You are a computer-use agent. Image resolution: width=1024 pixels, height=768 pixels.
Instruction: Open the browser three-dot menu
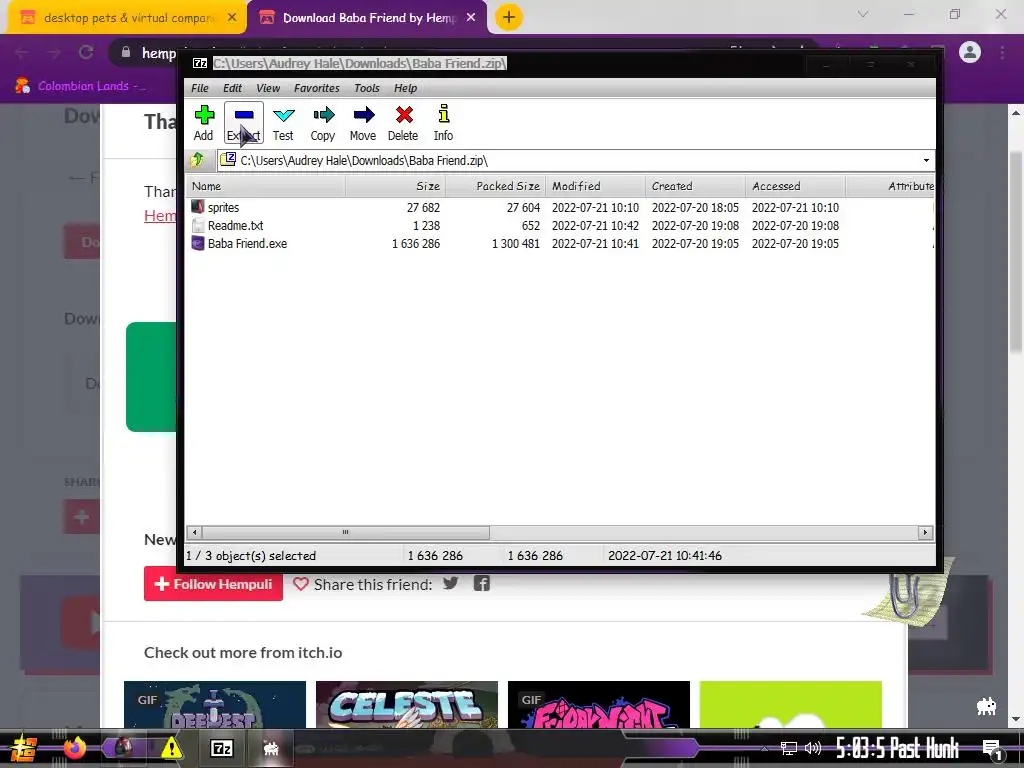pyautogui.click(x=1002, y=52)
